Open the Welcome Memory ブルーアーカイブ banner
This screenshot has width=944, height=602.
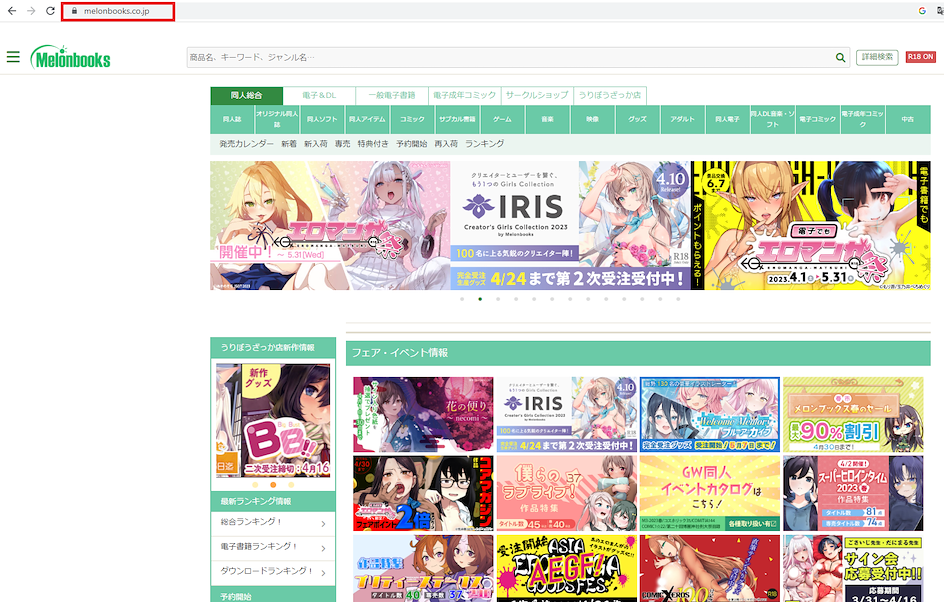710,414
